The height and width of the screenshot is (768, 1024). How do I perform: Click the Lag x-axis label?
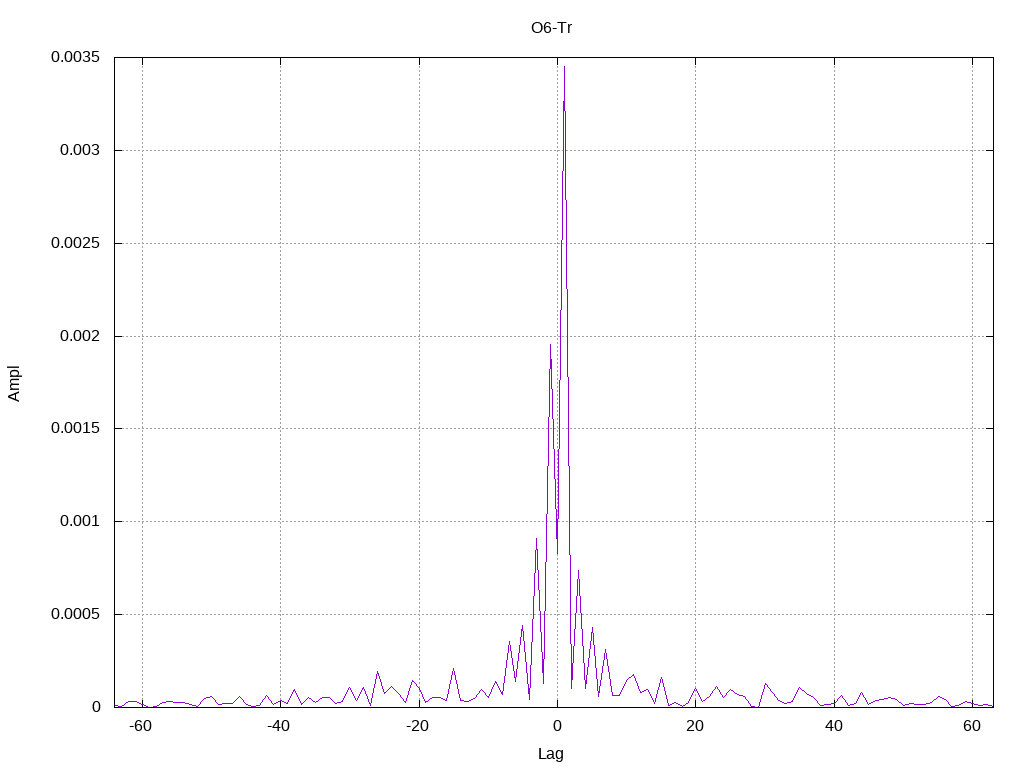(551, 754)
